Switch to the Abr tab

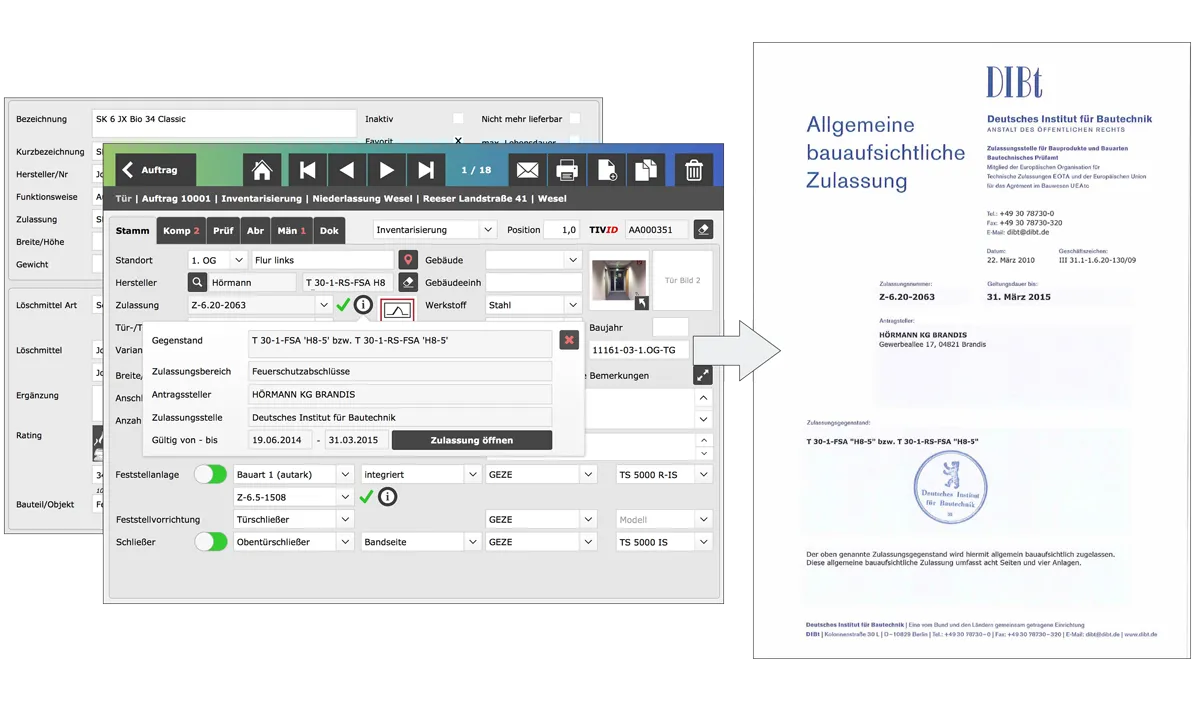point(255,230)
